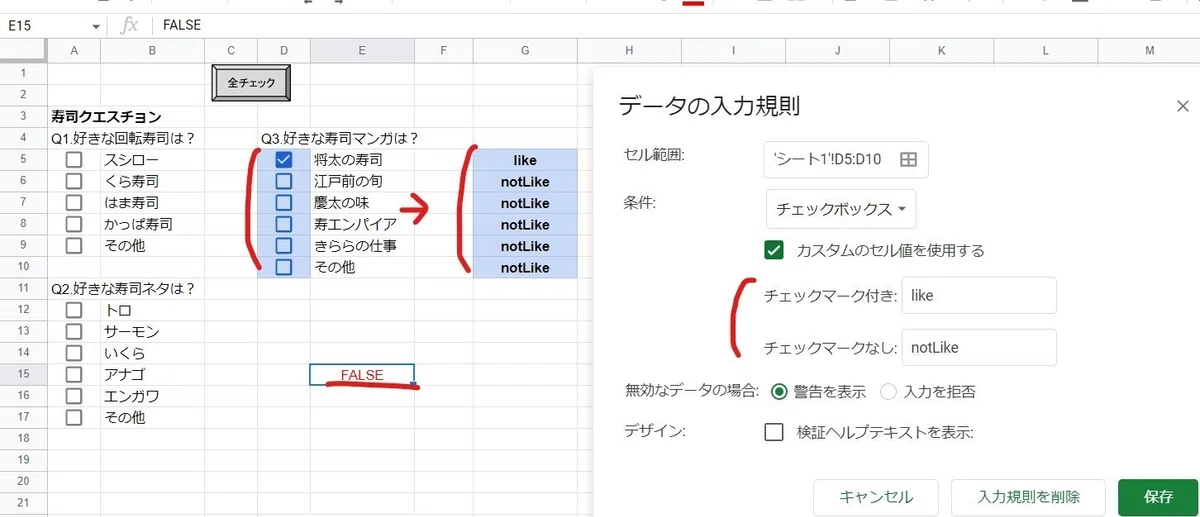Open the チェックボックス condition dropdown
This screenshot has height=517, width=1200.
click(x=841, y=210)
